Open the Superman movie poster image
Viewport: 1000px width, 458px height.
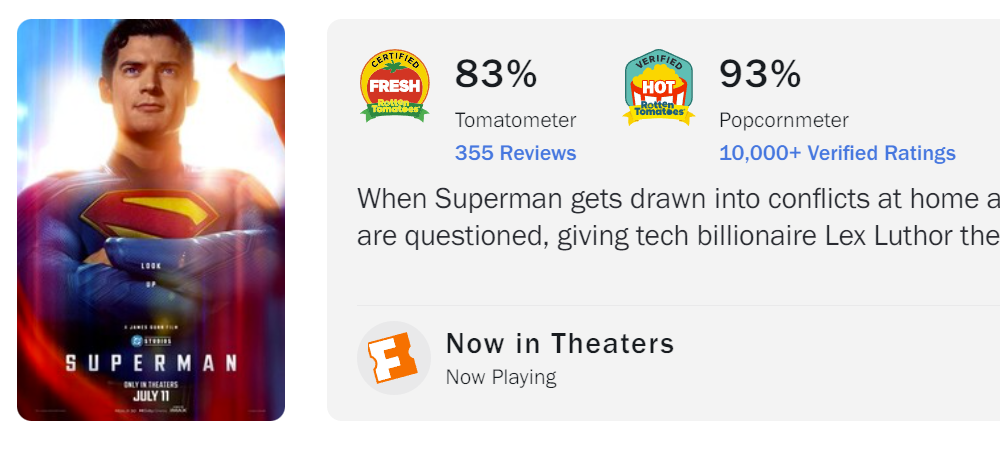(x=151, y=220)
